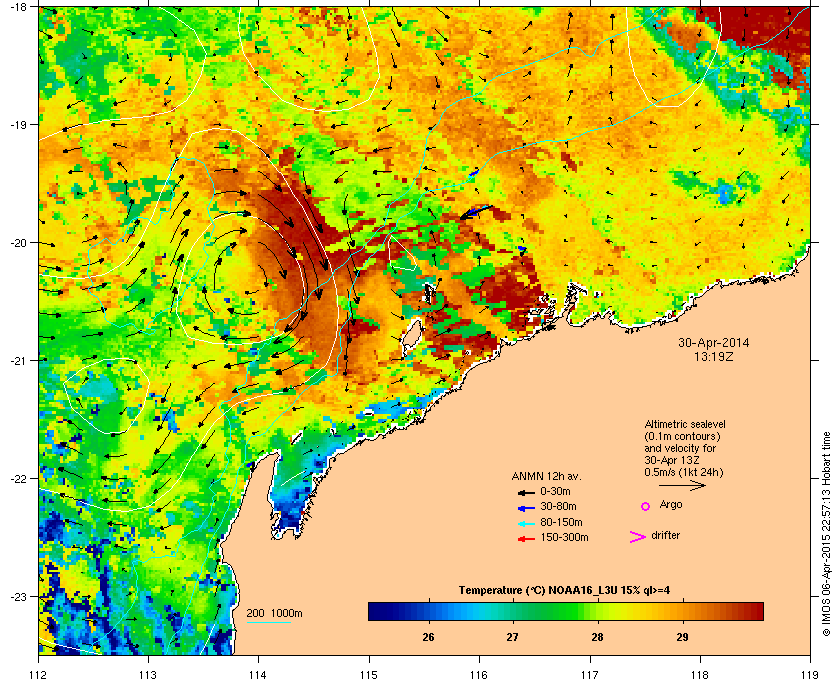Click the longitude 117 axis label
This screenshot has width=840, height=680.
(x=590, y=675)
